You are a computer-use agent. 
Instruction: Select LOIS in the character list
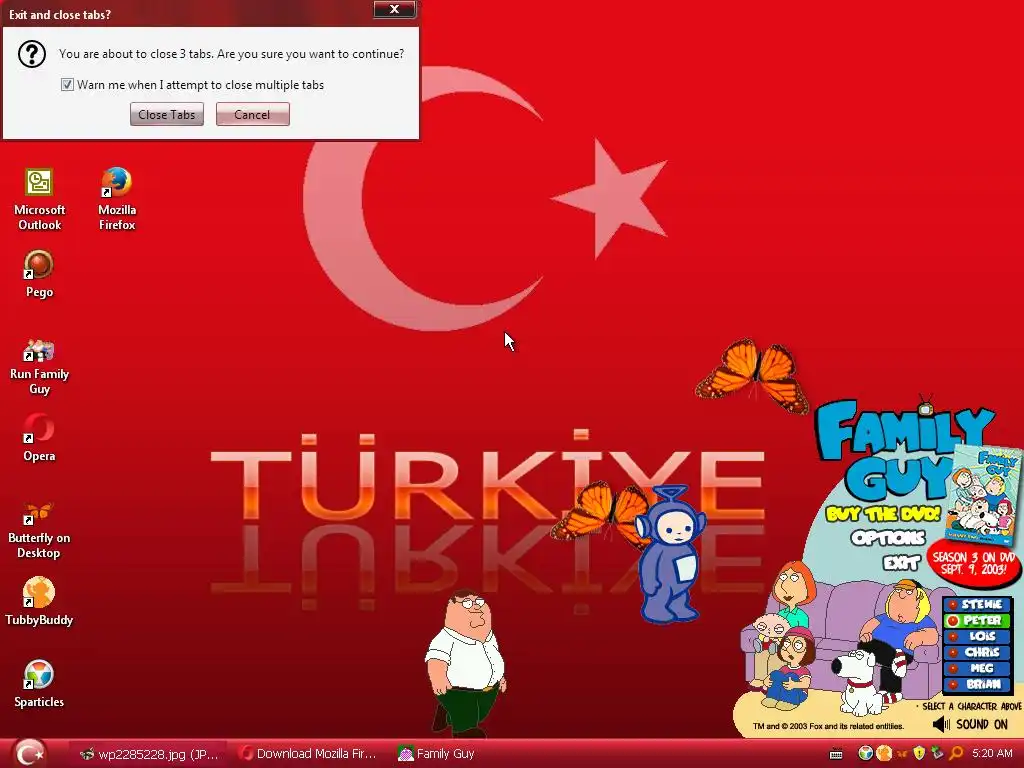[977, 636]
